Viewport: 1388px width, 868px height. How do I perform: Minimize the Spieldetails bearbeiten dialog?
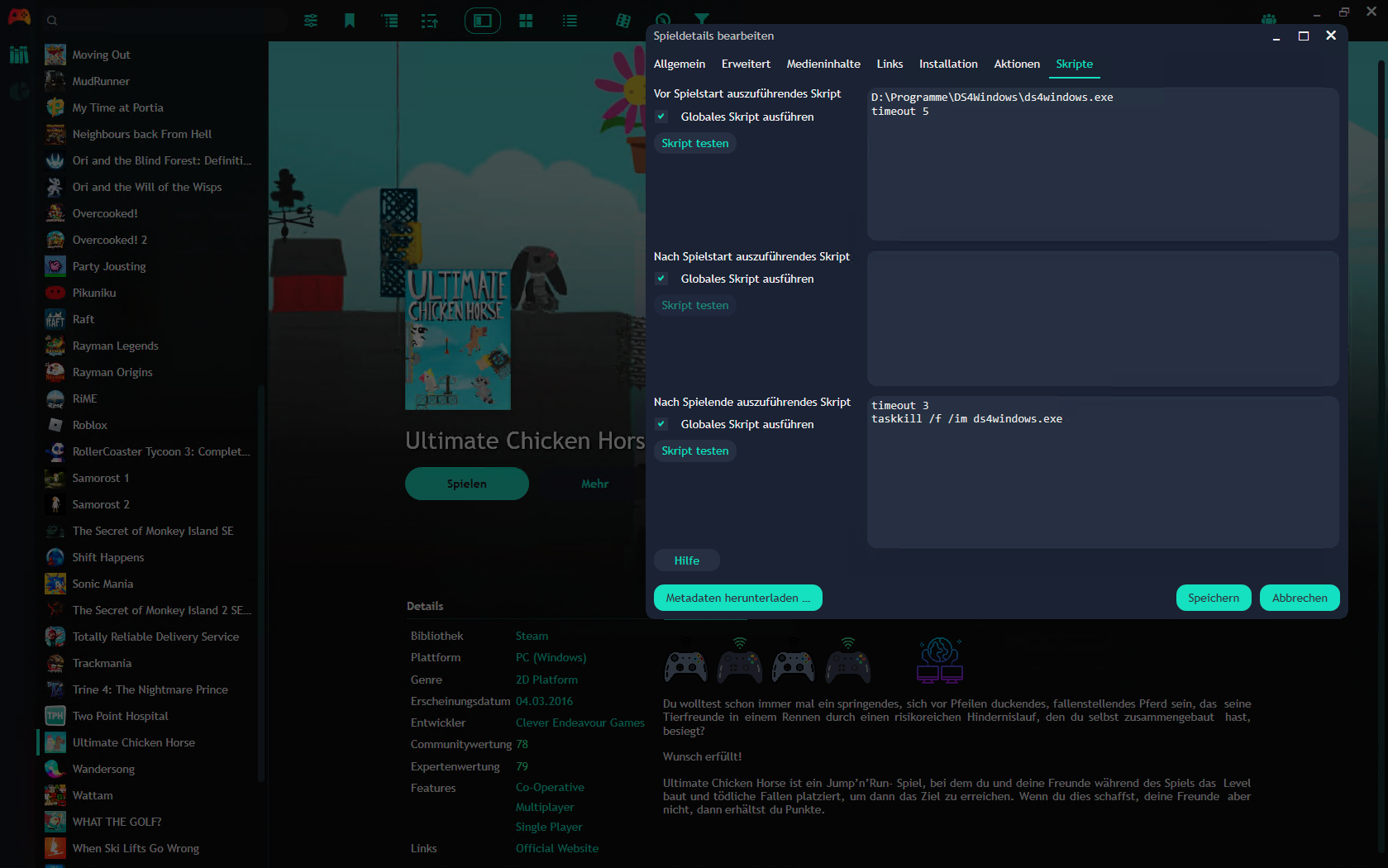[1276, 36]
